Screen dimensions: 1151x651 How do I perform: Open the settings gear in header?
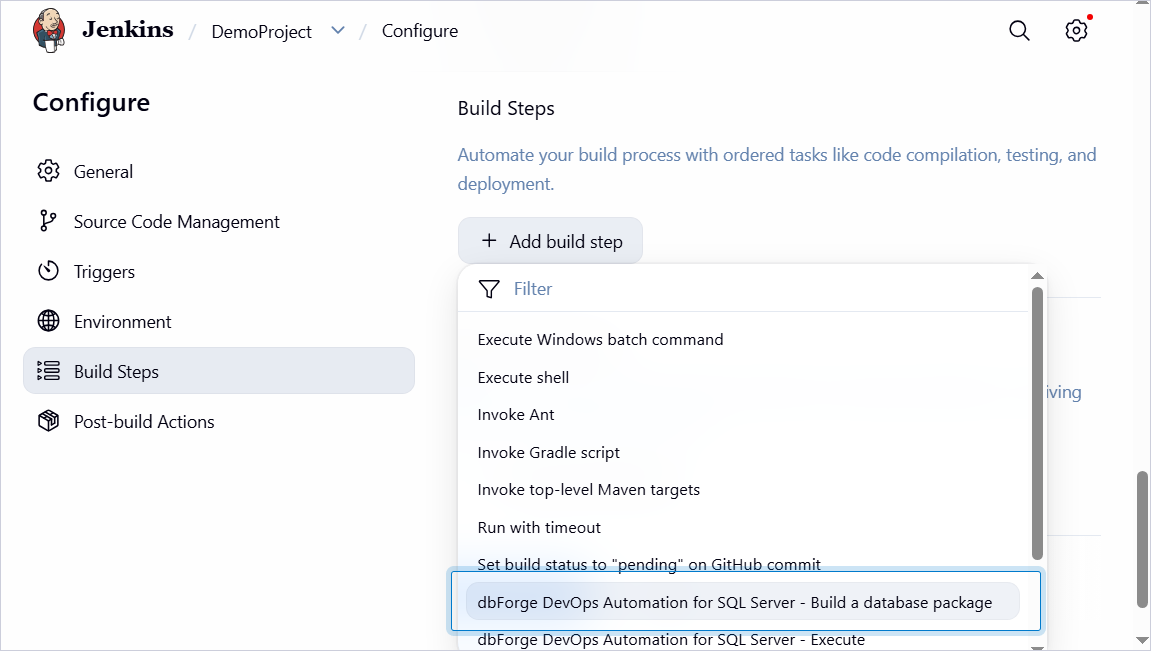pos(1076,31)
